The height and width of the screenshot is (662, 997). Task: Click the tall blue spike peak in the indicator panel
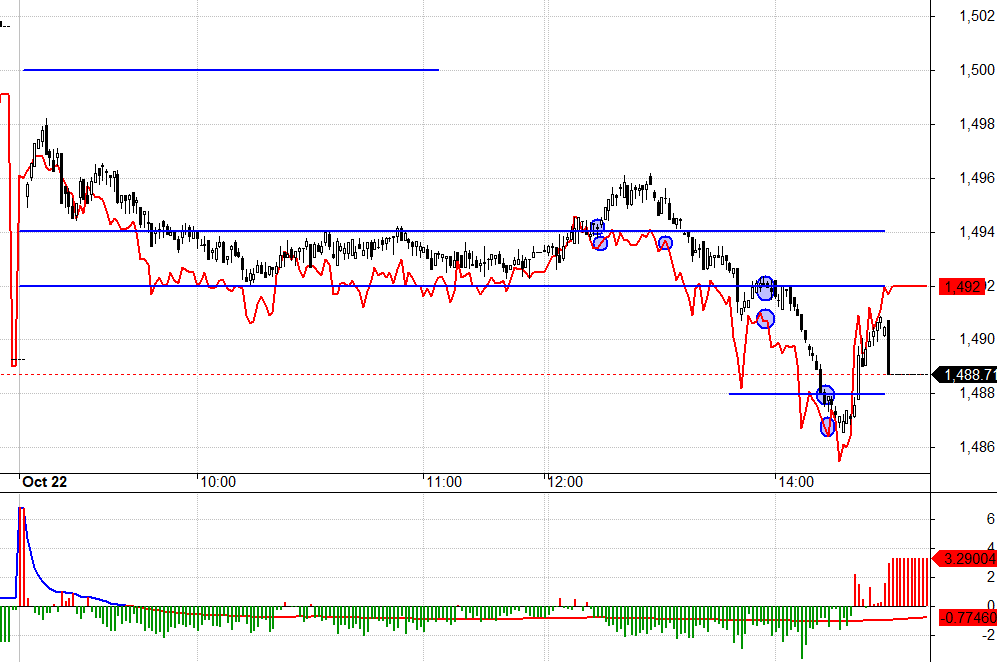coord(21,510)
